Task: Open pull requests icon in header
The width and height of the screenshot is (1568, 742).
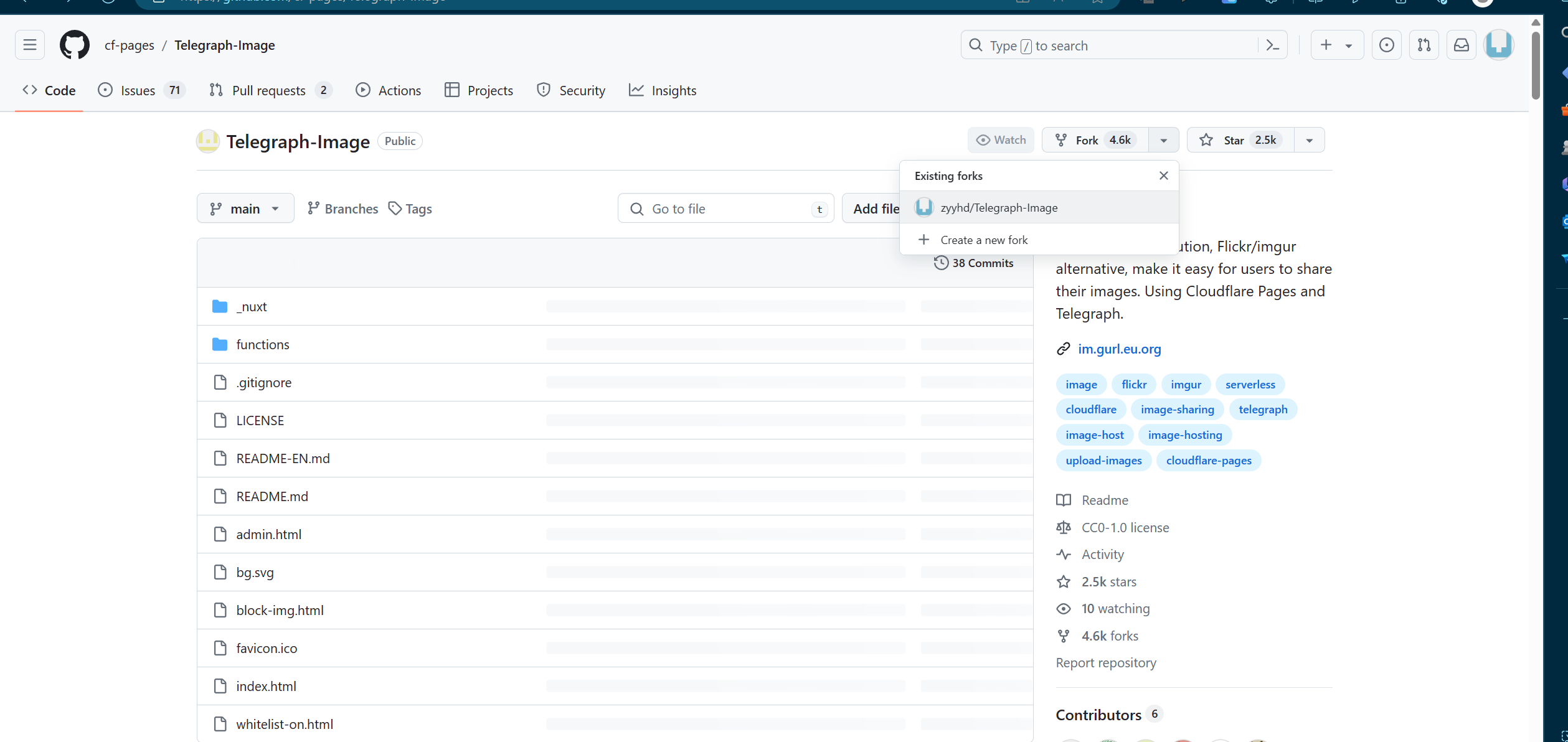Action: click(1424, 45)
